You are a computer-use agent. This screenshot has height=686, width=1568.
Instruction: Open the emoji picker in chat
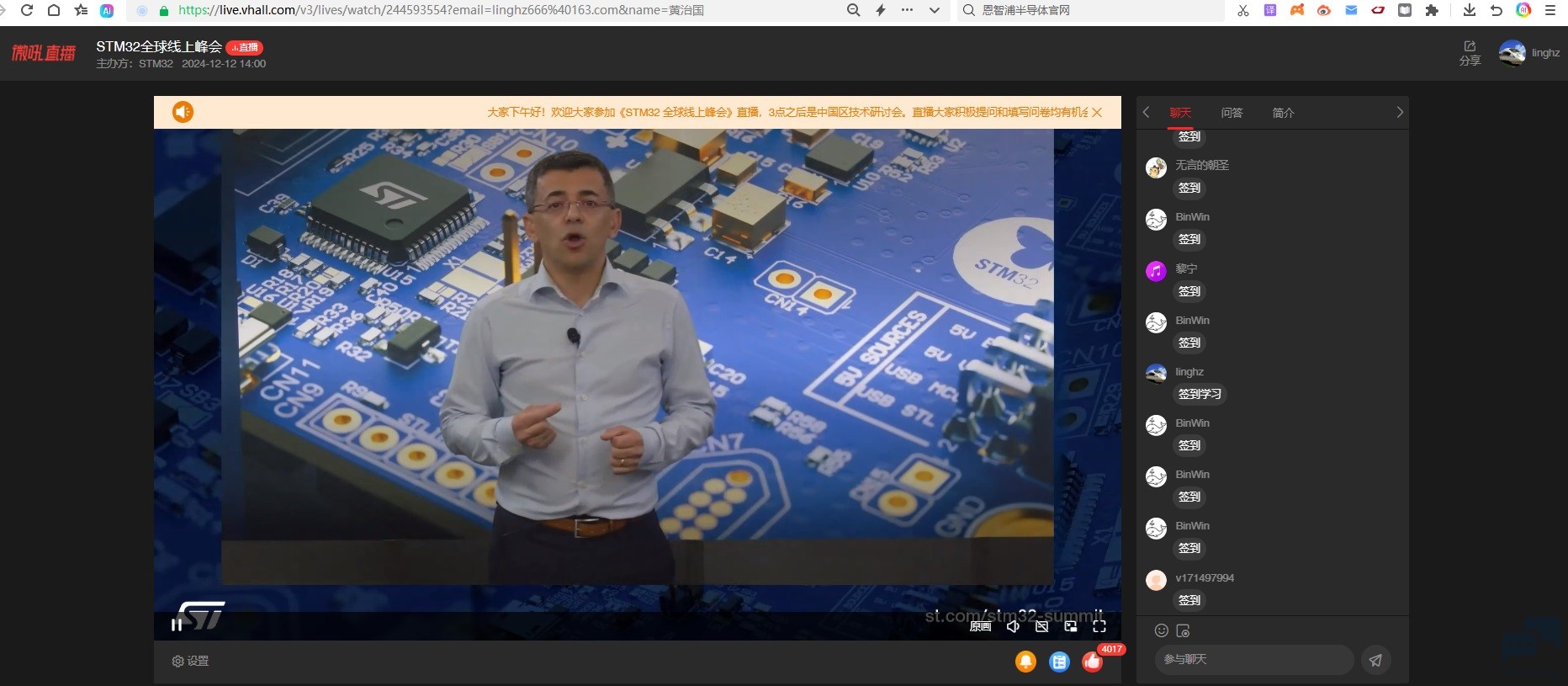click(1162, 630)
